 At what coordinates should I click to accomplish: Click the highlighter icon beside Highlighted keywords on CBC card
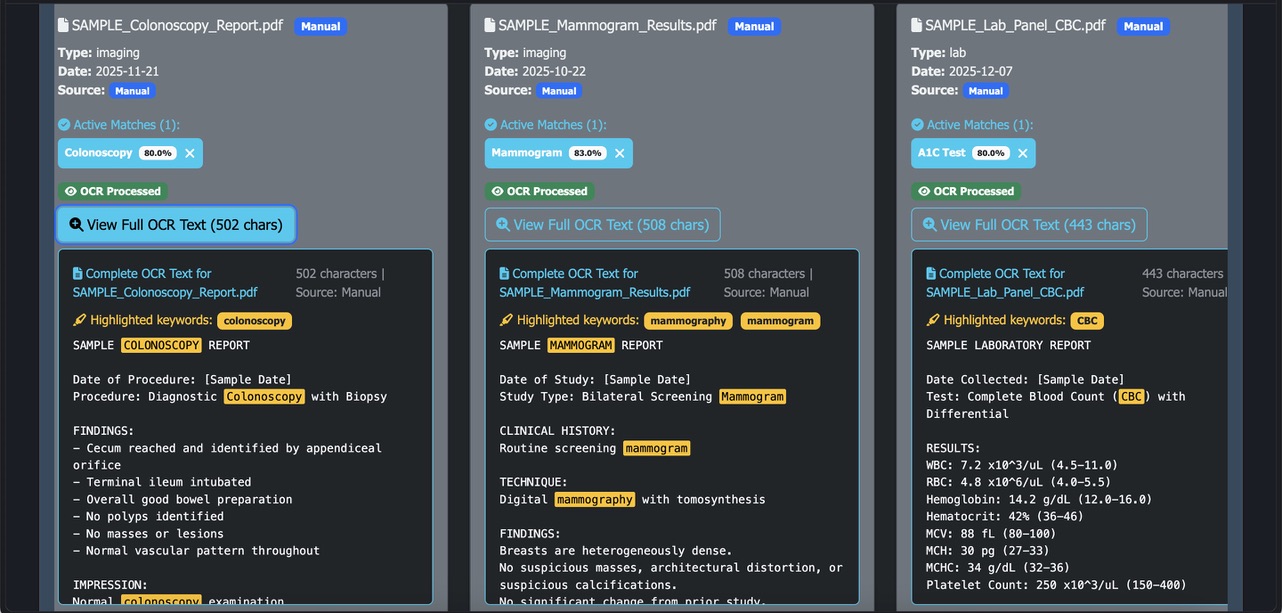point(934,320)
